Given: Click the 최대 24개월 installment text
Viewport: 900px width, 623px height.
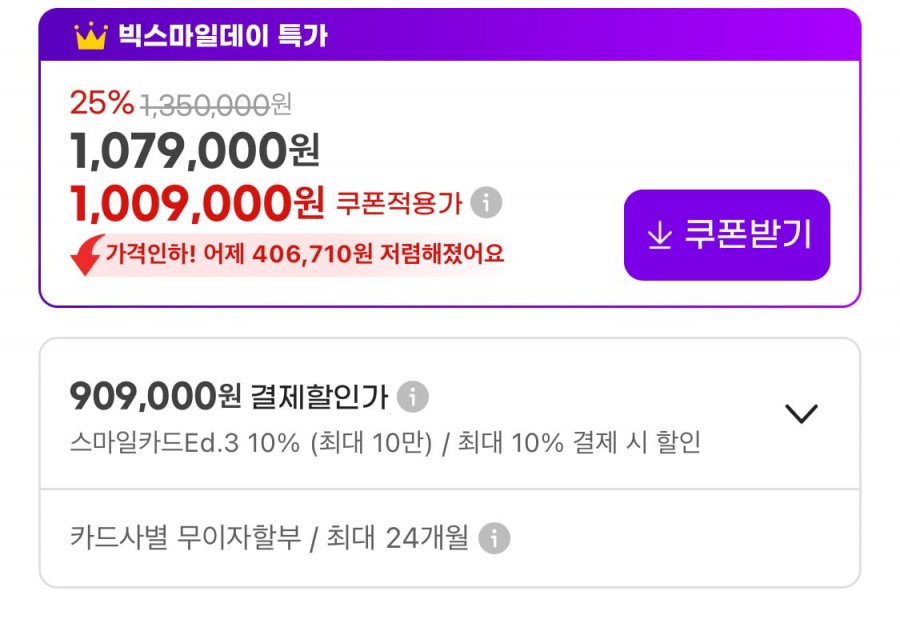Looking at the screenshot, I should pos(398,538).
